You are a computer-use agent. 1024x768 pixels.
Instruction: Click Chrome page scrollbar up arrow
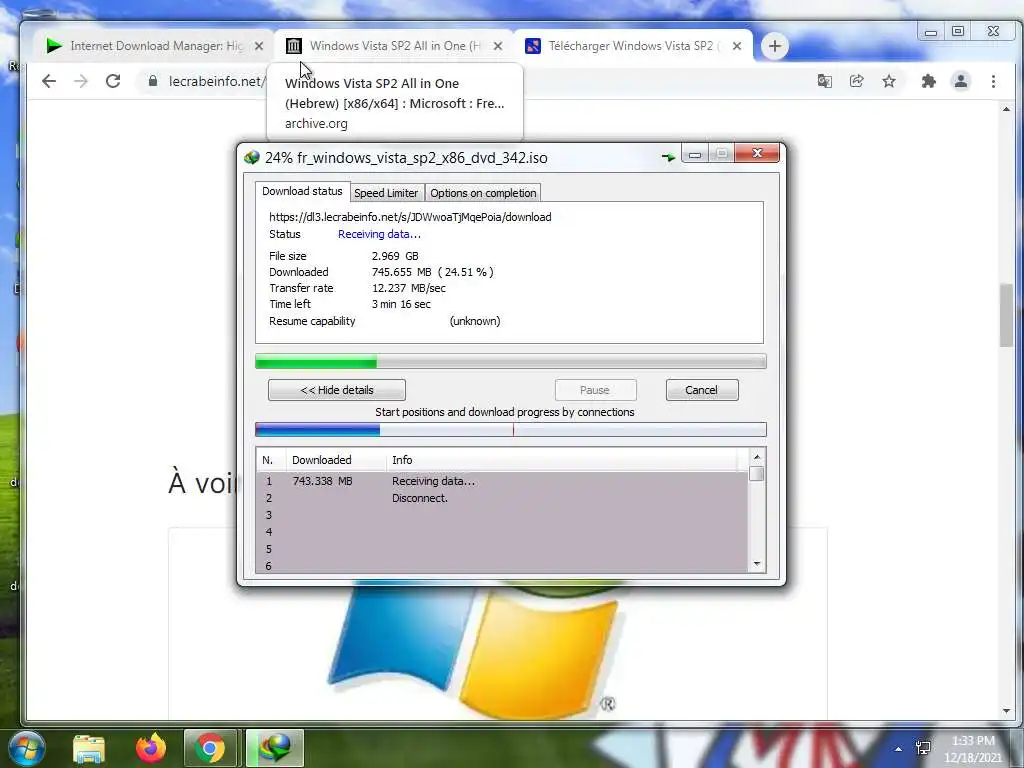1006,109
